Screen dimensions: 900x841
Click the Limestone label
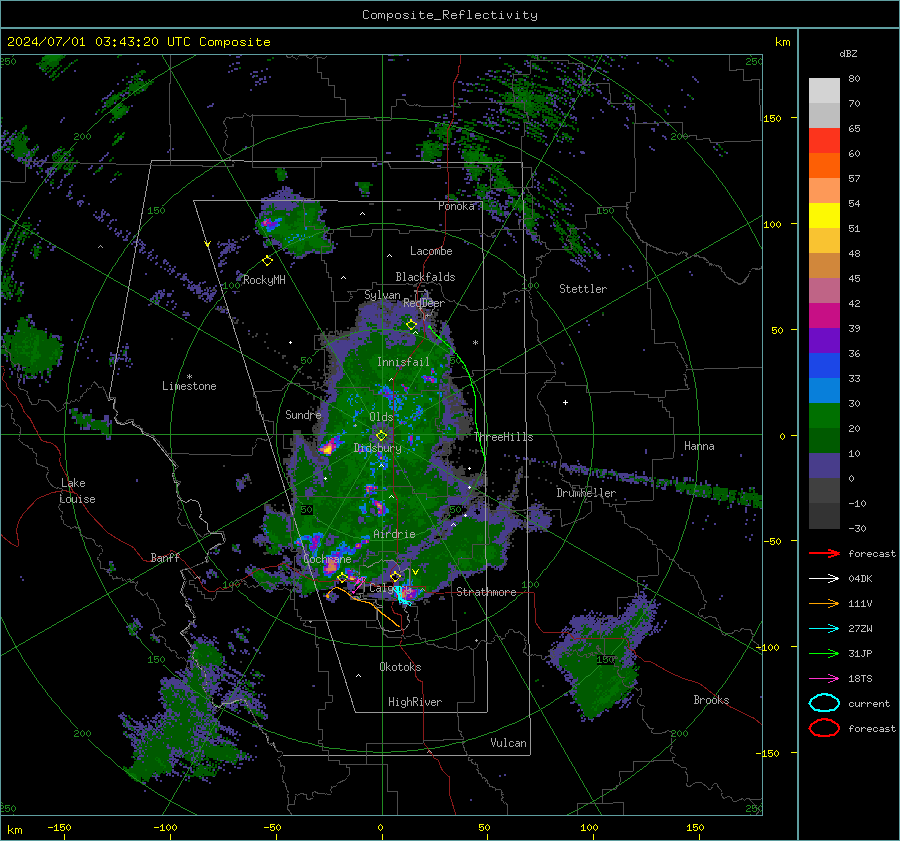189,386
